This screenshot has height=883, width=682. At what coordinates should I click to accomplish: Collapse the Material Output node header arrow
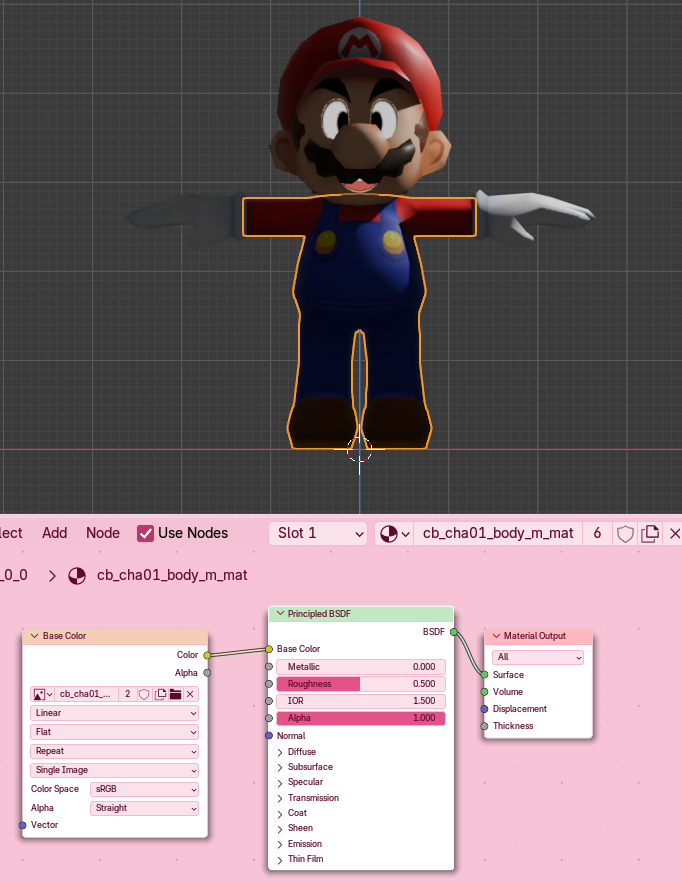tap(496, 636)
